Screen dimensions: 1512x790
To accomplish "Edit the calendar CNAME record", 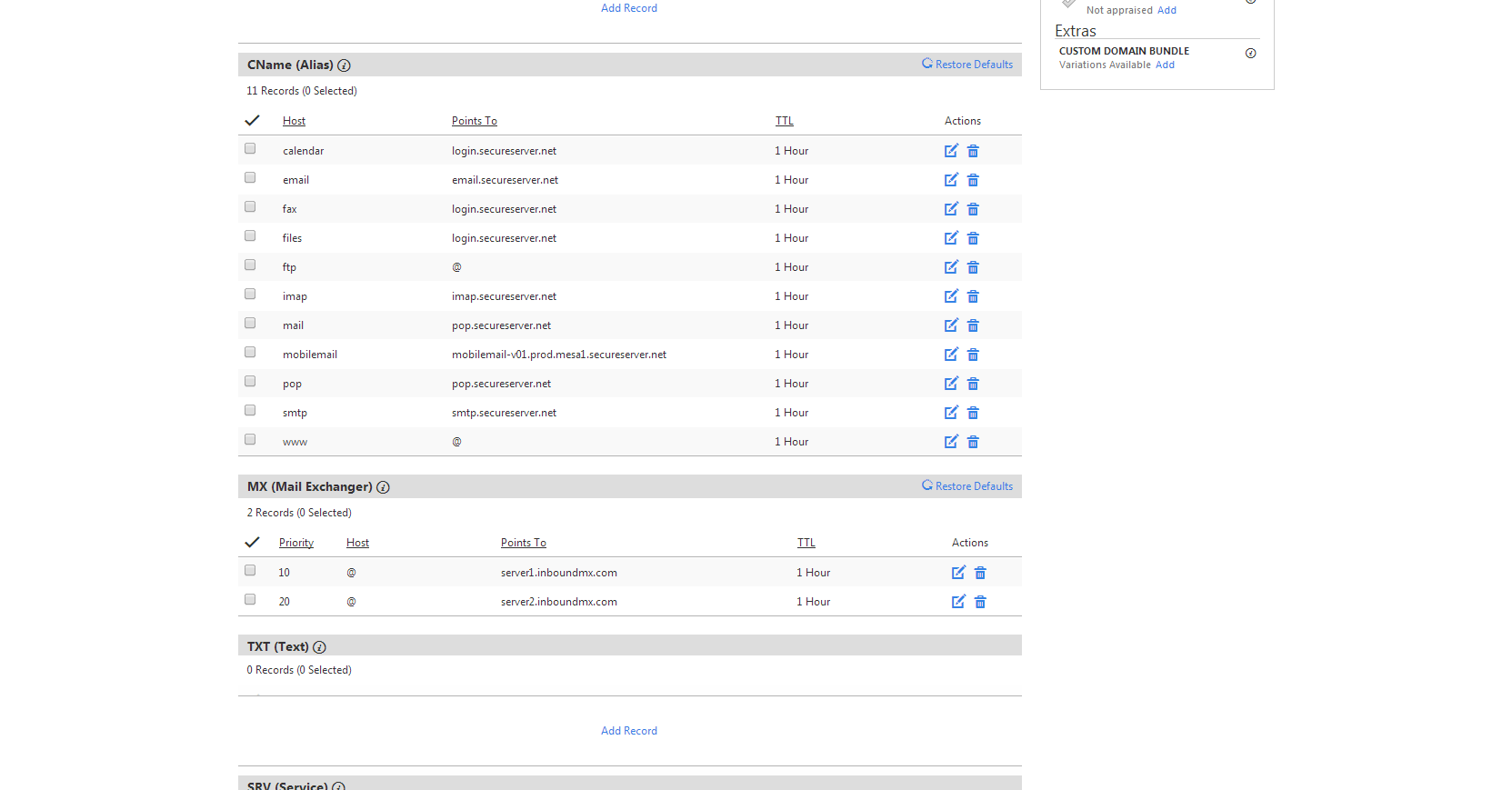I will click(x=951, y=151).
